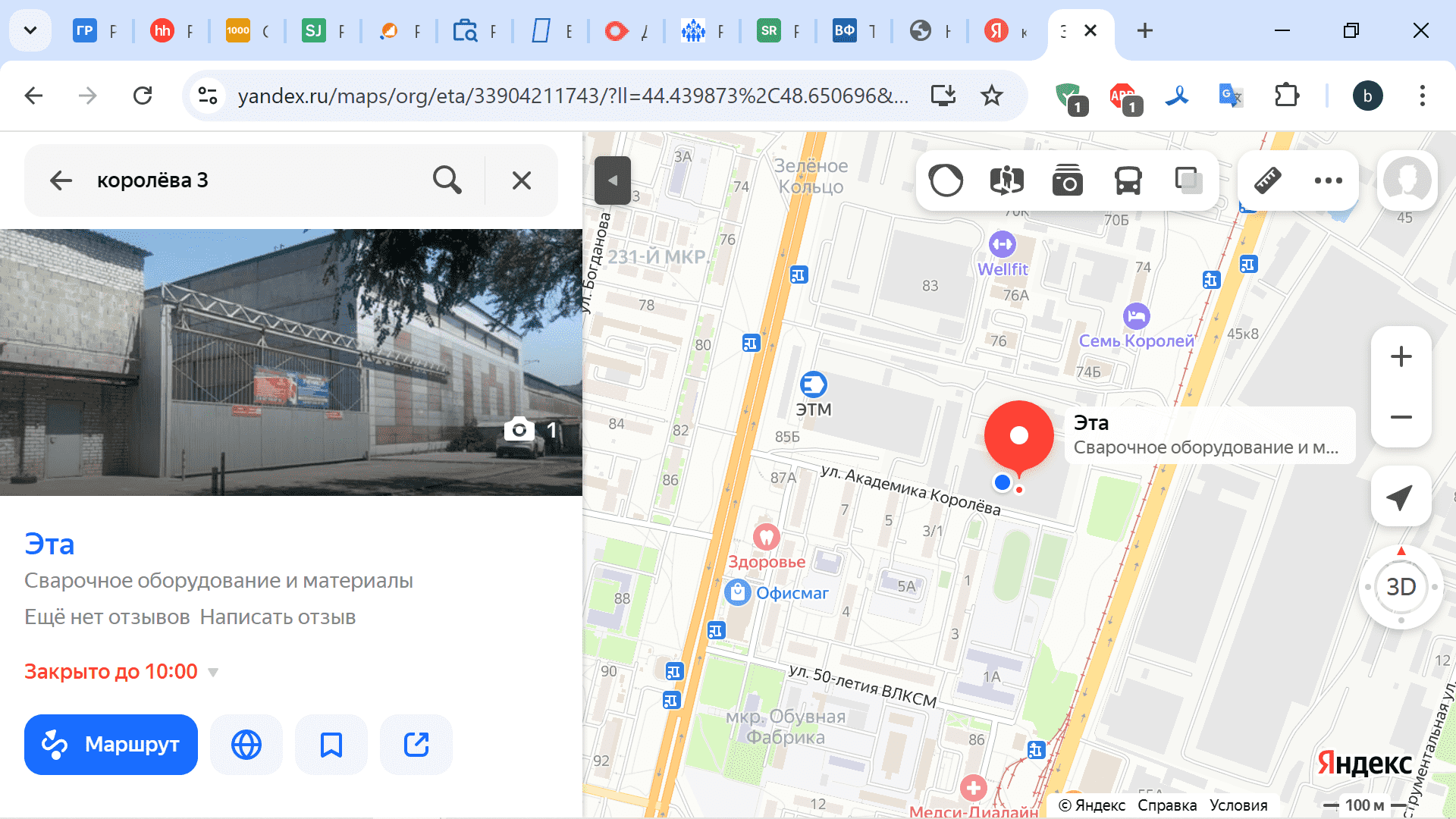Image resolution: width=1456 pixels, height=819 pixels.
Task: Select the ruler measurement tool
Action: [1267, 180]
